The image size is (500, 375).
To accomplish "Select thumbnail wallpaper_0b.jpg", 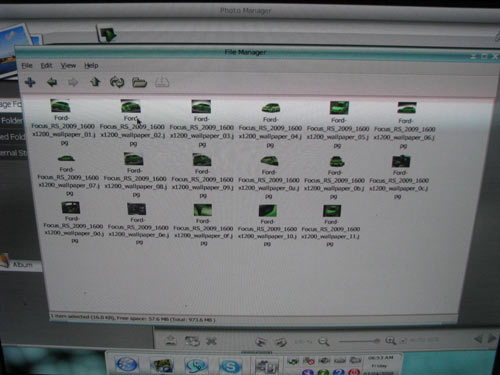I will pyautogui.click(x=337, y=162).
